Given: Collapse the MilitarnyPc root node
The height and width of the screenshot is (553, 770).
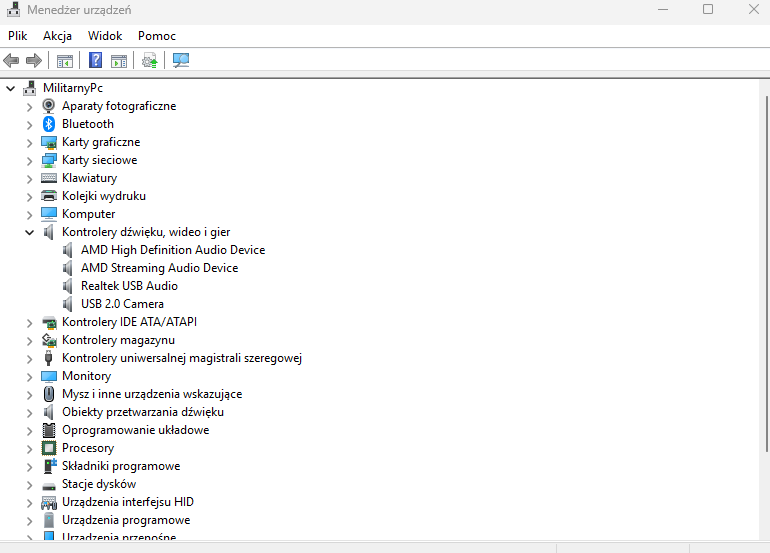Looking at the screenshot, I should pos(10,88).
